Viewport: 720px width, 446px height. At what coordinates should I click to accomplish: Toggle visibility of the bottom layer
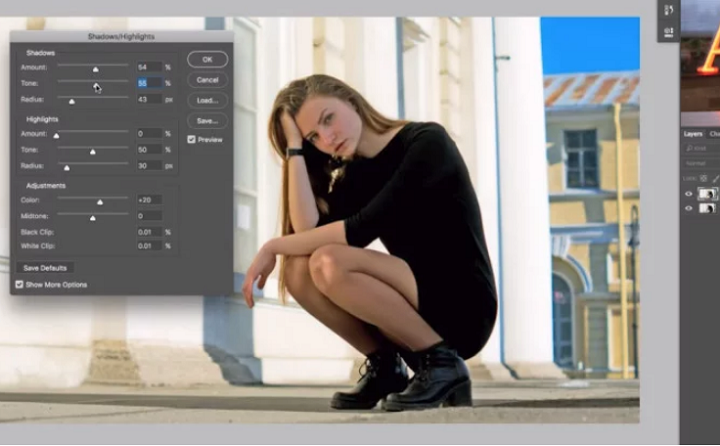(688, 209)
